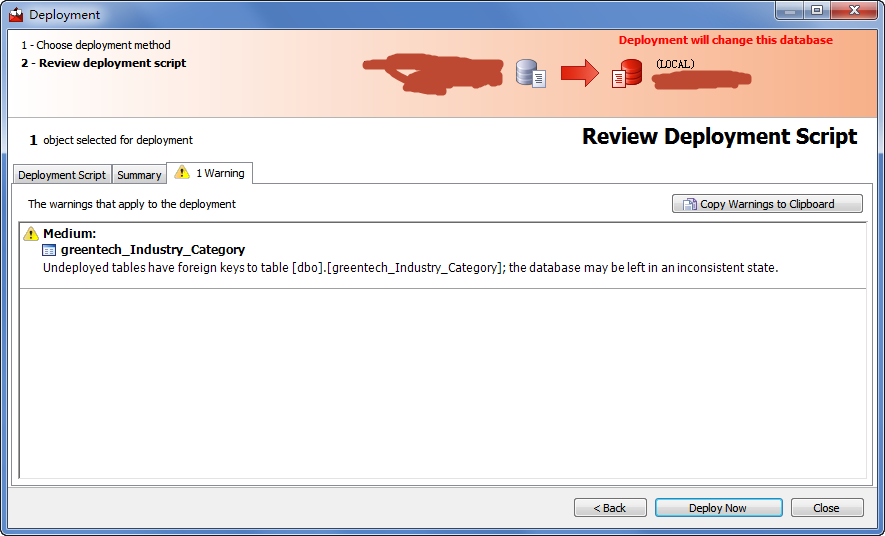This screenshot has height=536, width=885.
Task: Copy Warnings to Clipboard
Action: (767, 204)
